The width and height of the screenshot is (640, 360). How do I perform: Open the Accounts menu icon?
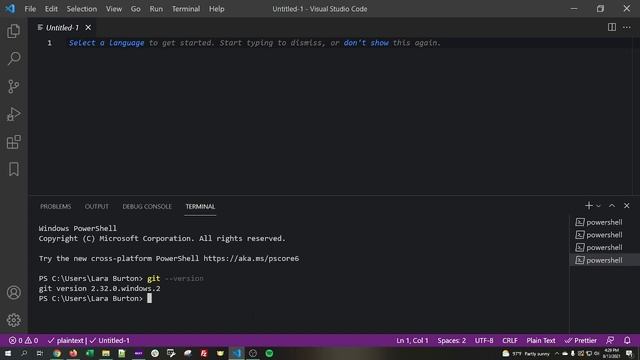(13, 293)
